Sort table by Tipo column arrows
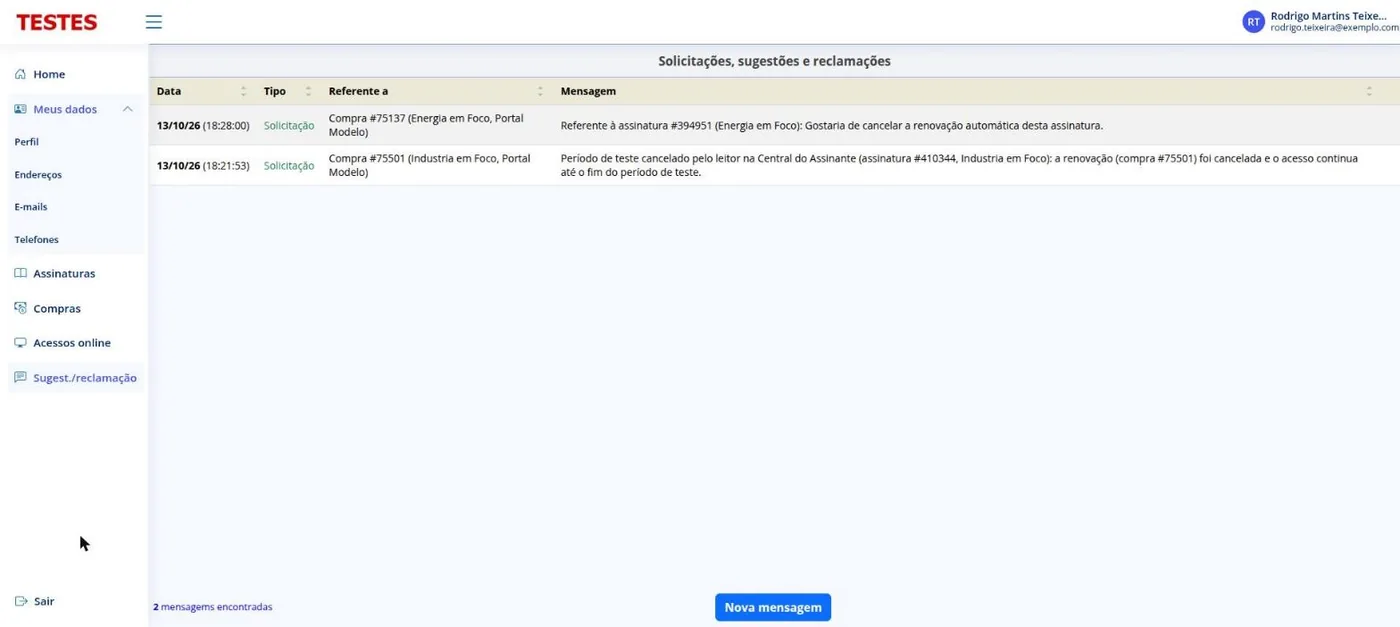 (308, 91)
